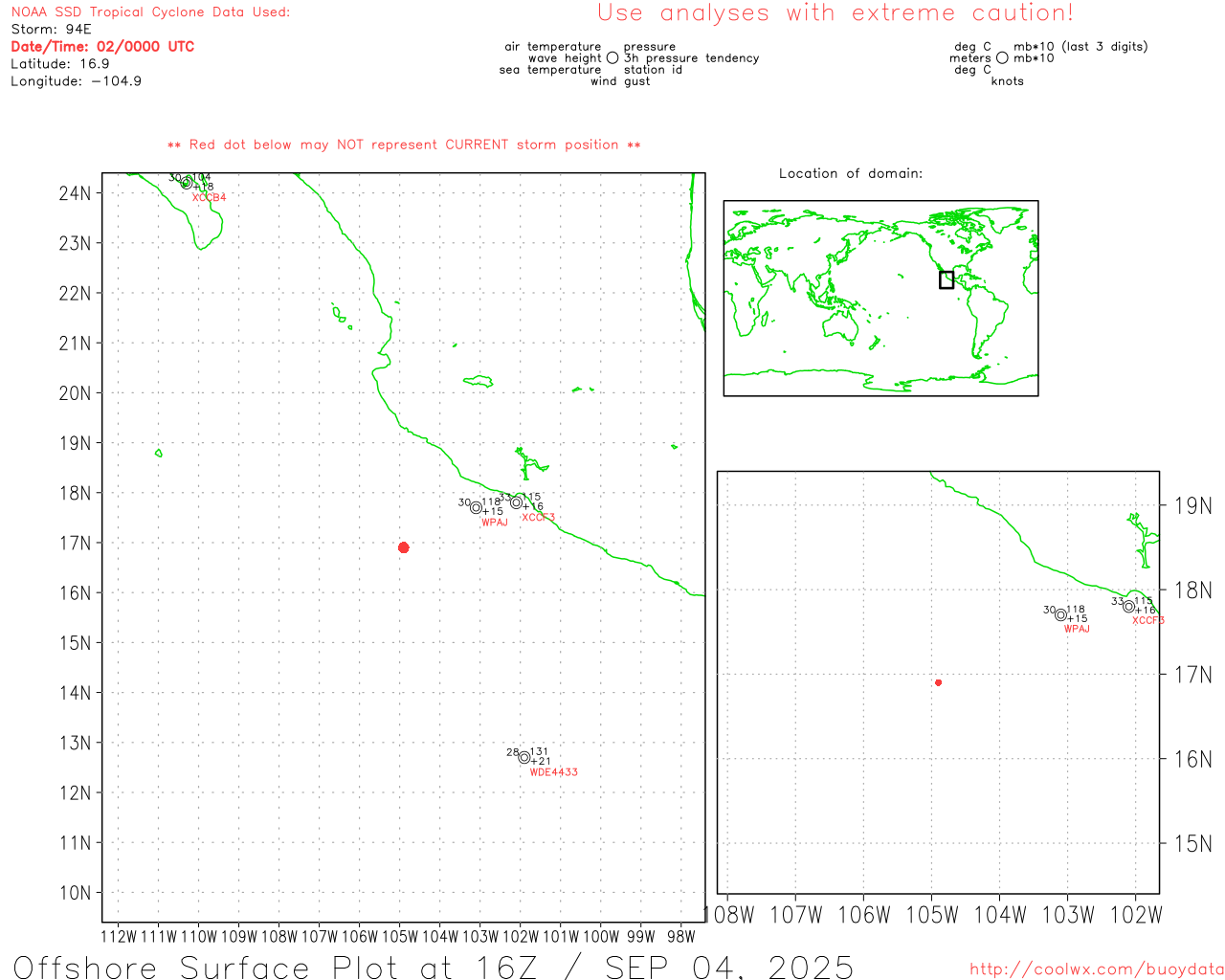Click the 'mb*10 (last 3 digits)' units label
1225x980 pixels.
coord(1080,47)
